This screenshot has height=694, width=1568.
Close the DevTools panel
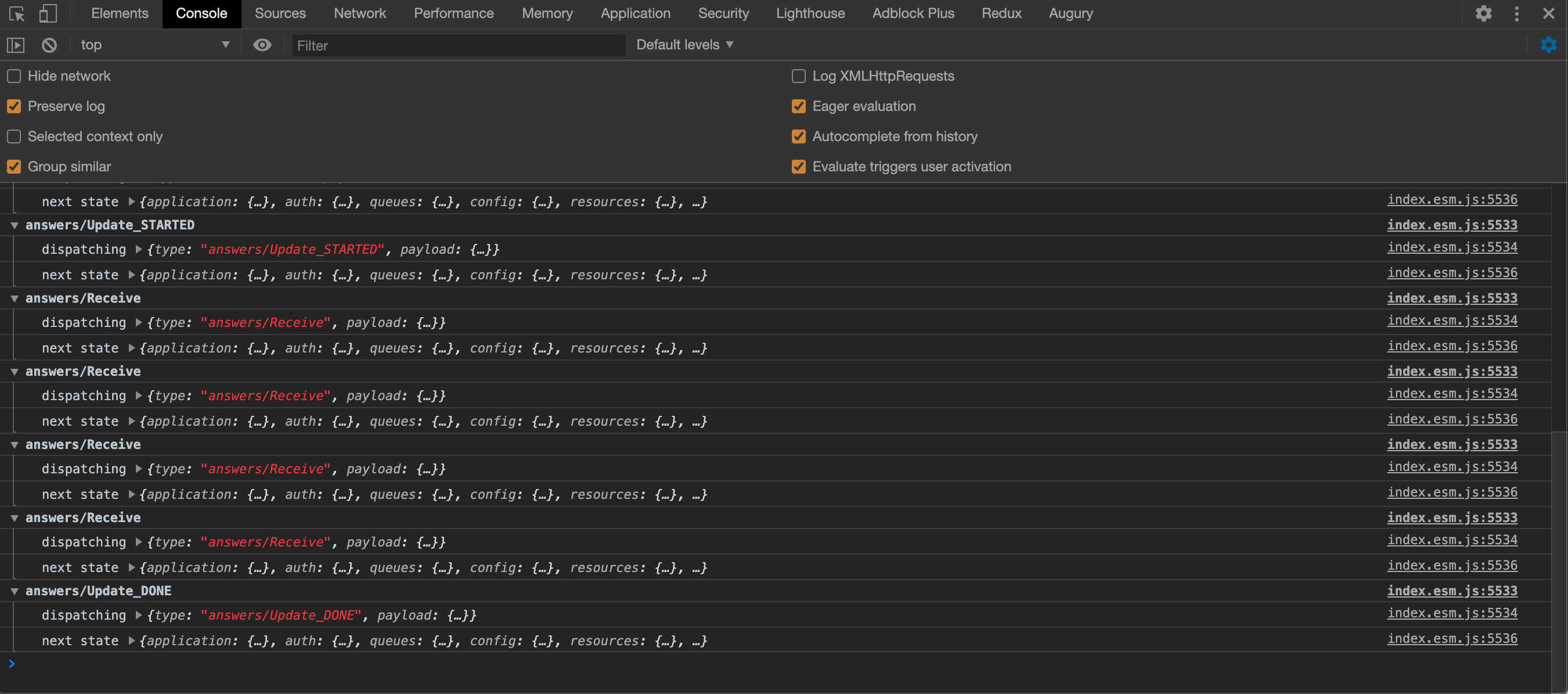pos(1548,13)
